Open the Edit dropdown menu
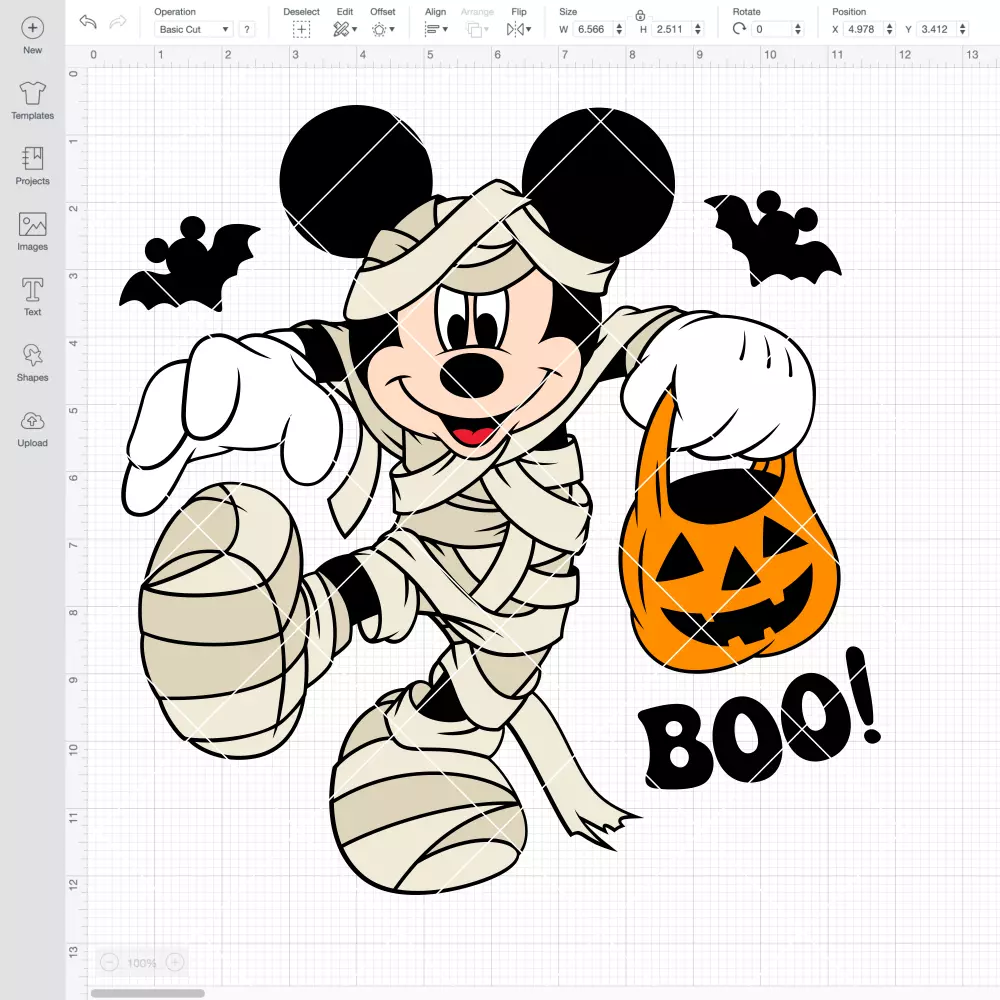 344,29
